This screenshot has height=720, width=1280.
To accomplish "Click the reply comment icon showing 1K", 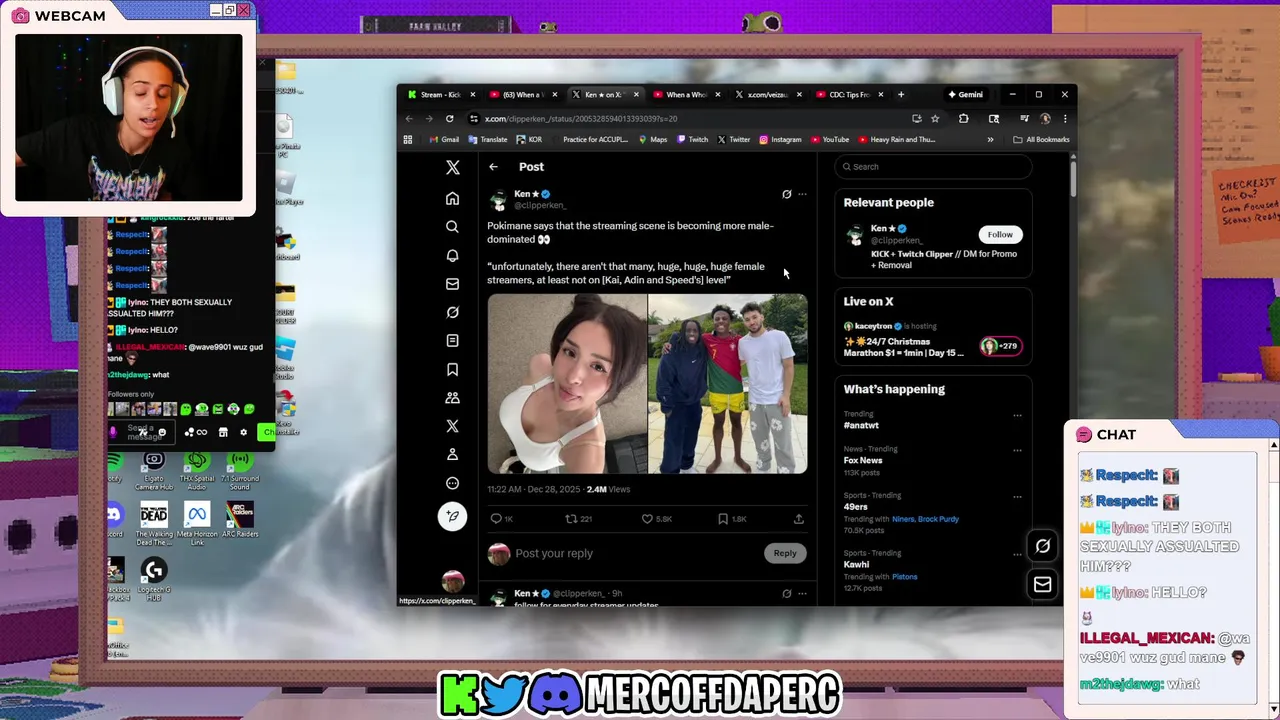I will pyautogui.click(x=502, y=519).
